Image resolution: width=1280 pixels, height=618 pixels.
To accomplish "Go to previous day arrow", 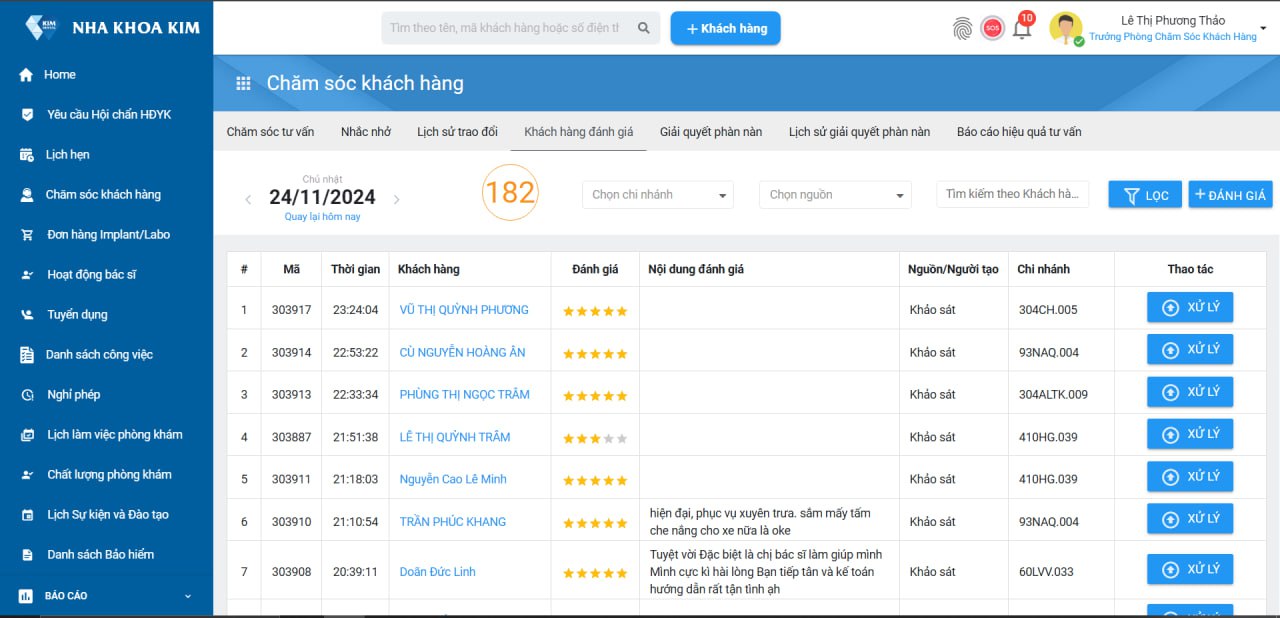I will click(249, 200).
